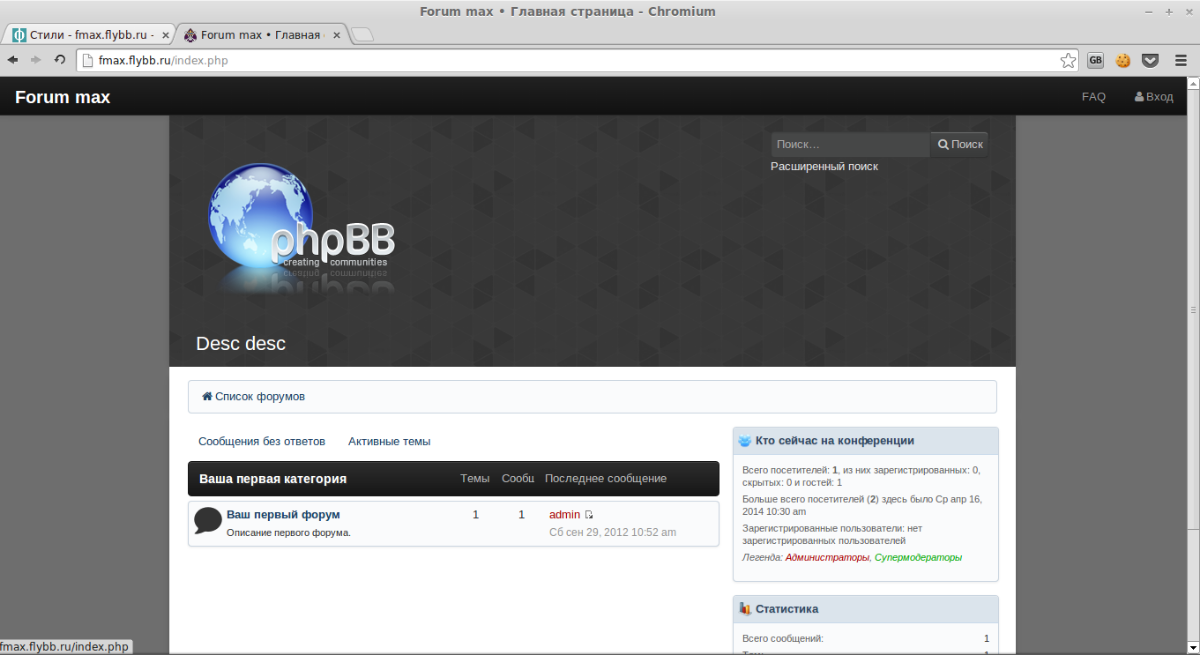Click 'Всего сообщений:' statistics row
The height and width of the screenshot is (655, 1200).
coord(865,638)
